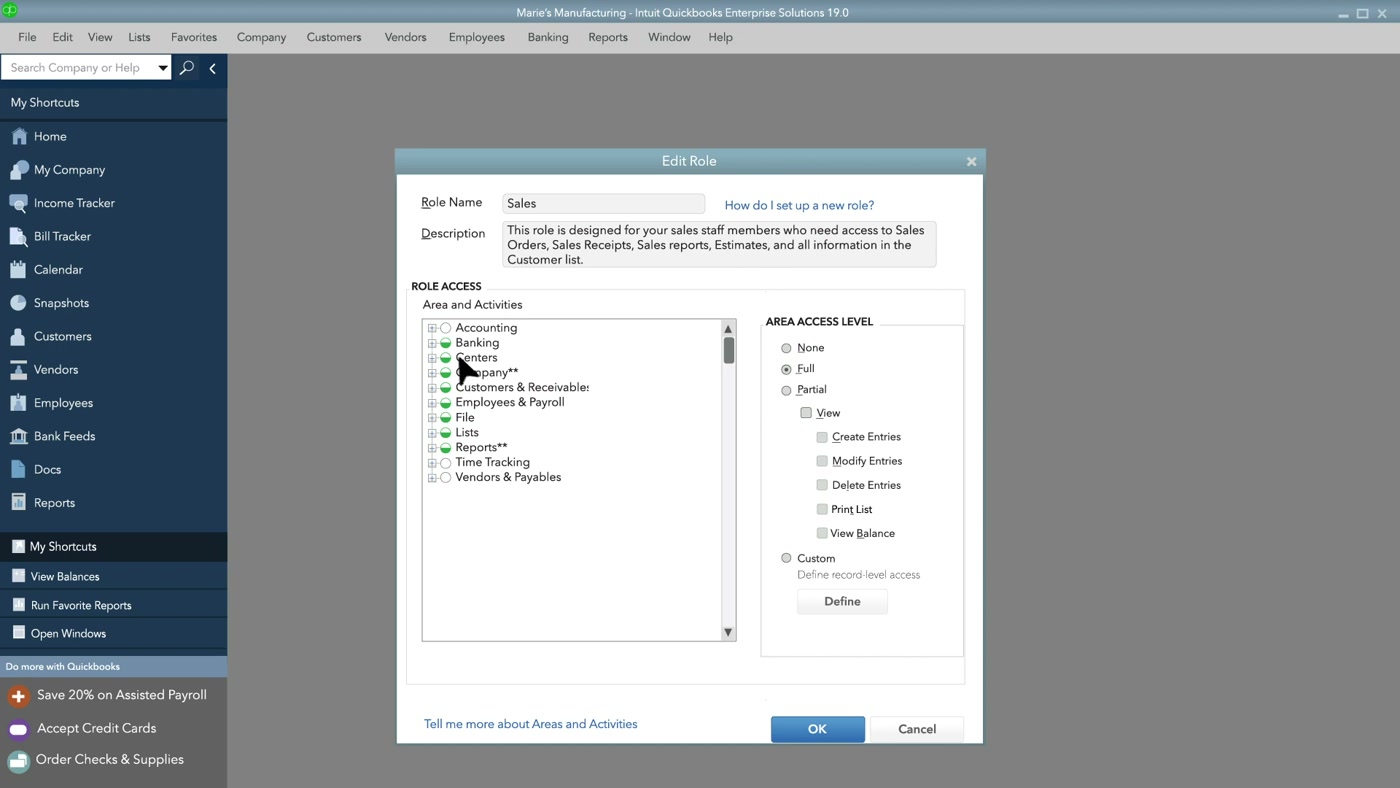
Task: Click the Accept Credit Cards icon
Action: click(18, 729)
